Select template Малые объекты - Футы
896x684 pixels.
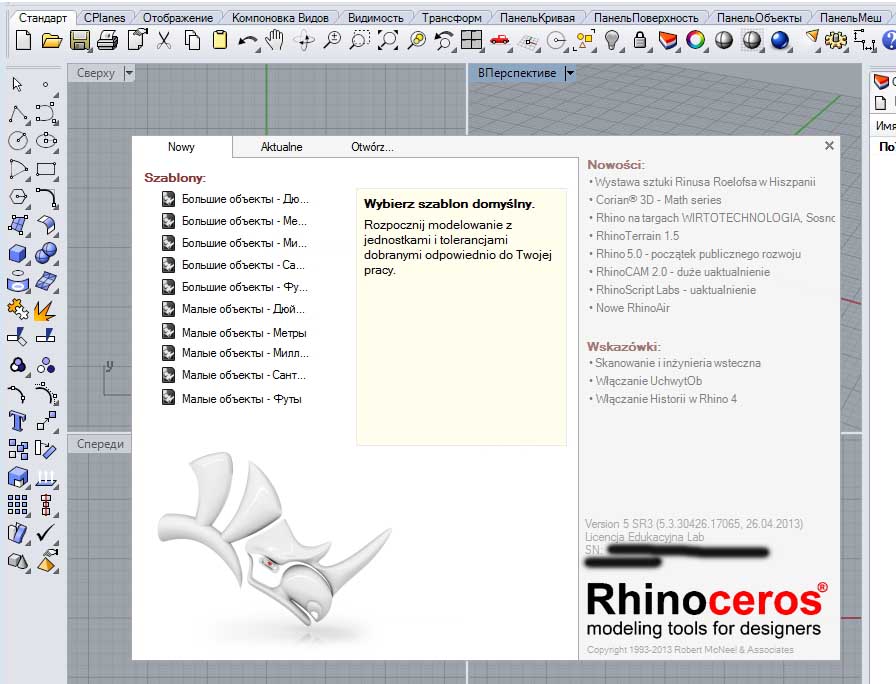point(241,399)
